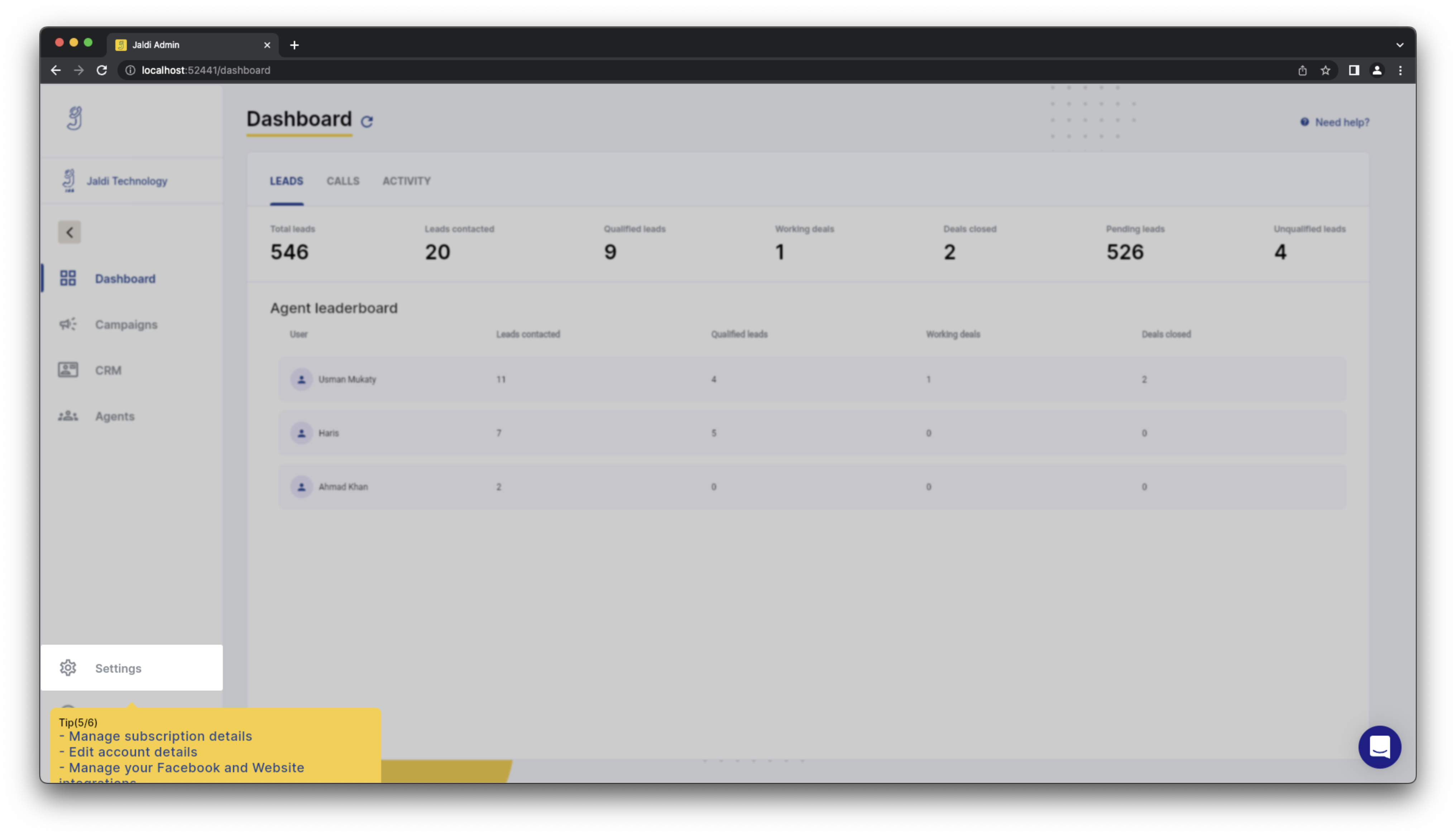The height and width of the screenshot is (836, 1456).
Task: Switch to the ACTIVITY tab
Action: (x=407, y=182)
